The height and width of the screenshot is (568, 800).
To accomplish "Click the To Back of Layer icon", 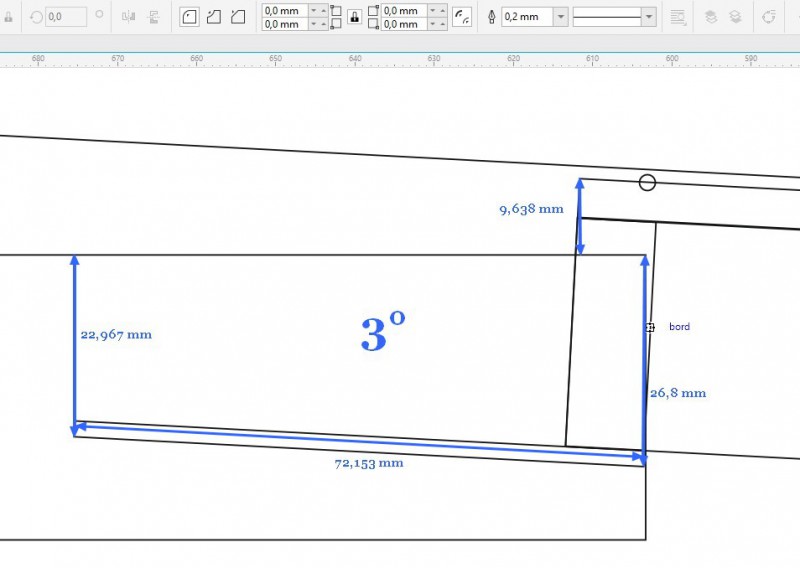I will point(735,17).
